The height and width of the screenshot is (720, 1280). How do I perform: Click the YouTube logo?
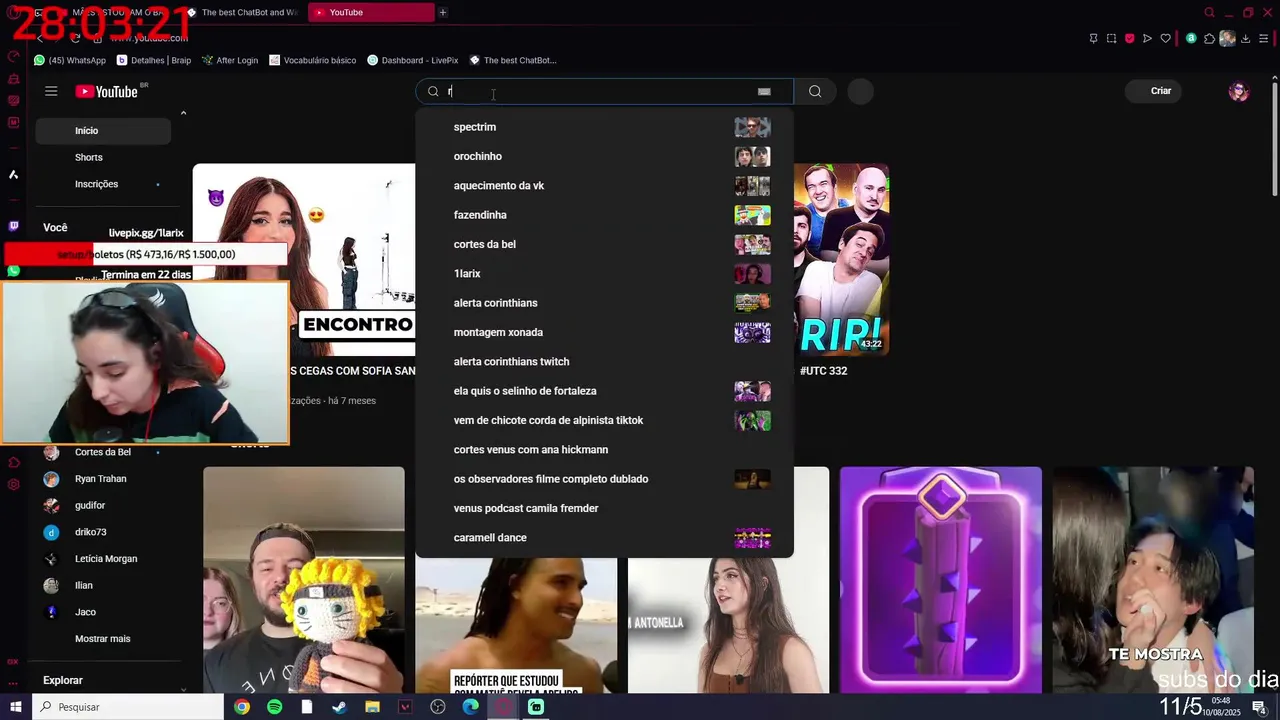click(x=107, y=91)
